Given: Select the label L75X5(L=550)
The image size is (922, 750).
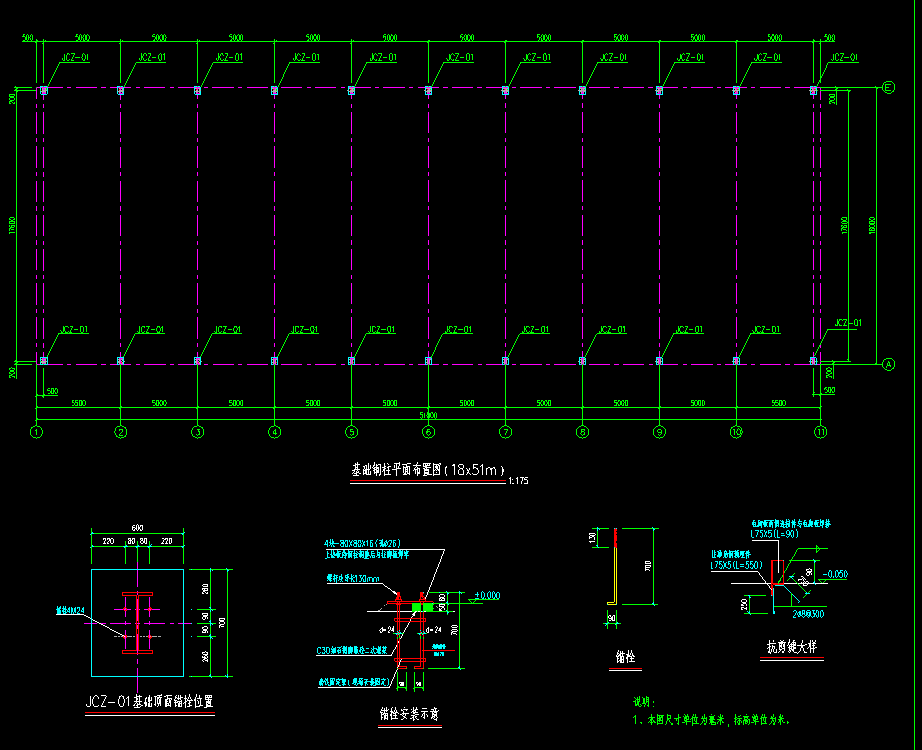Looking at the screenshot, I should coord(737,565).
